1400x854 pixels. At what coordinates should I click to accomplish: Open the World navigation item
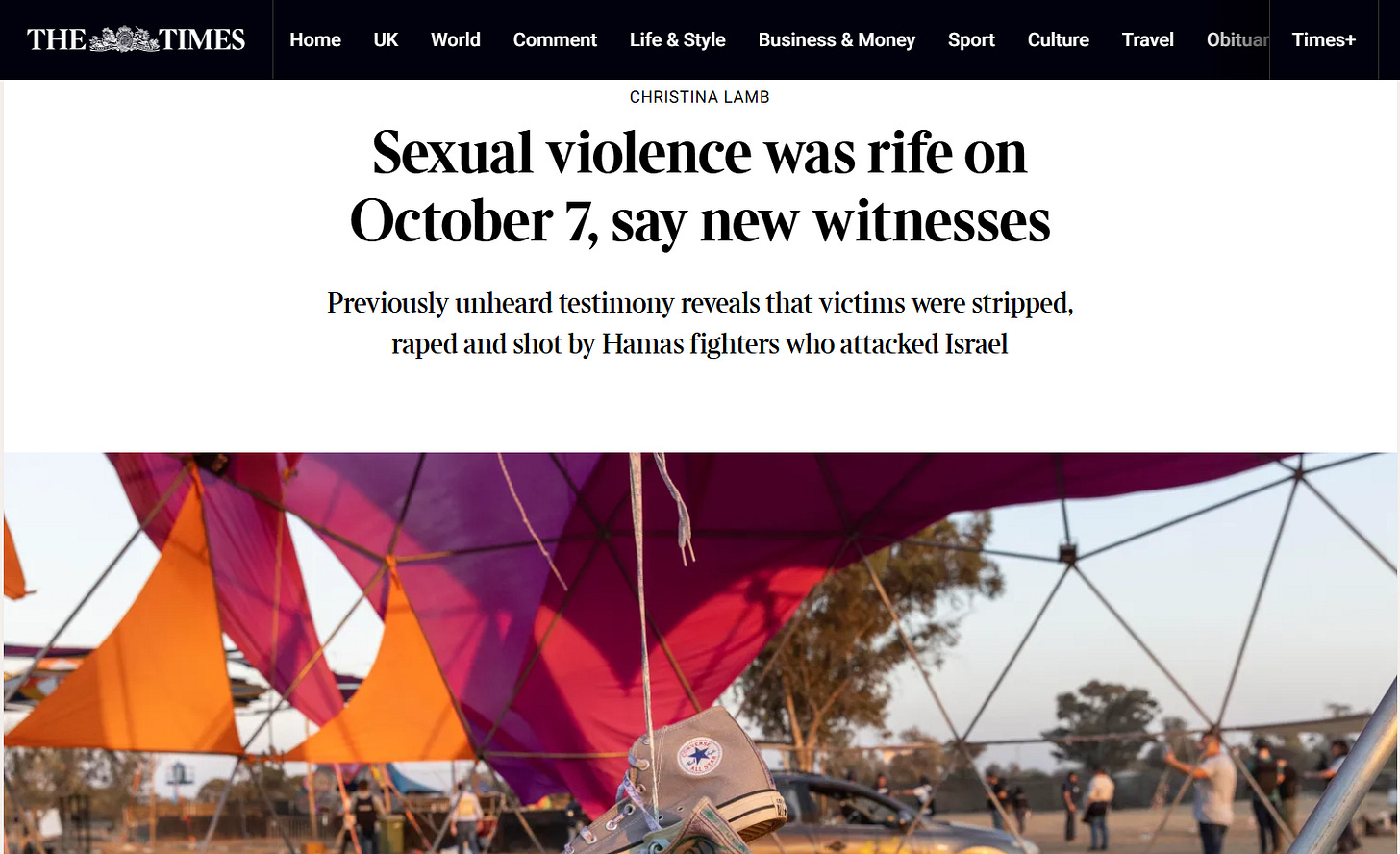tap(456, 39)
